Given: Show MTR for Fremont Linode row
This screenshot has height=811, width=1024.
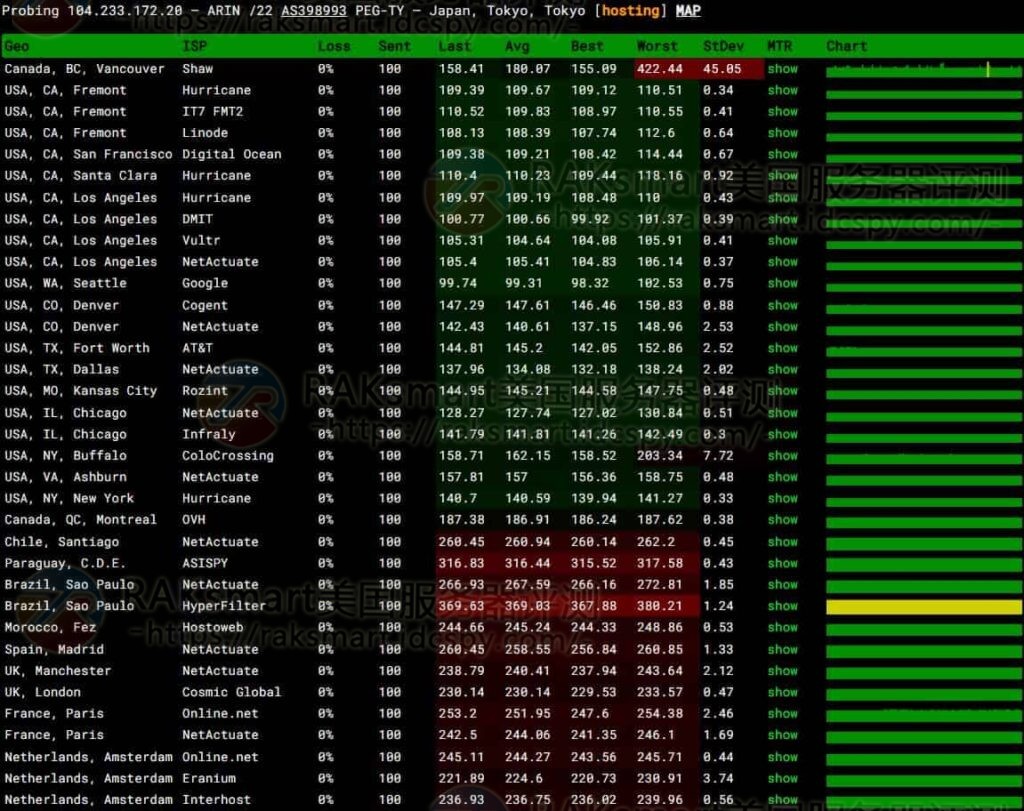Looking at the screenshot, I should coord(783,133).
